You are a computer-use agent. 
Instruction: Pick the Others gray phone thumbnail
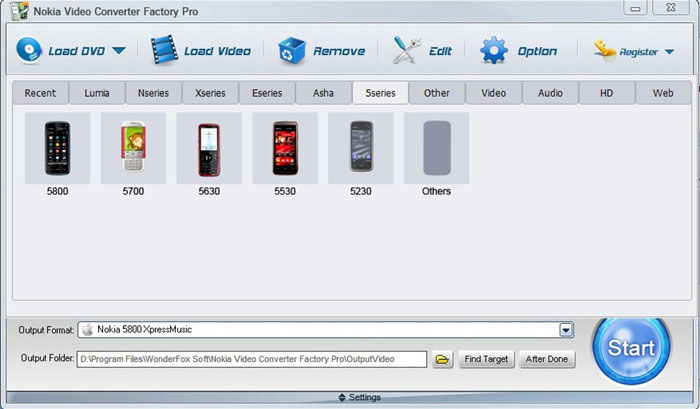(437, 148)
